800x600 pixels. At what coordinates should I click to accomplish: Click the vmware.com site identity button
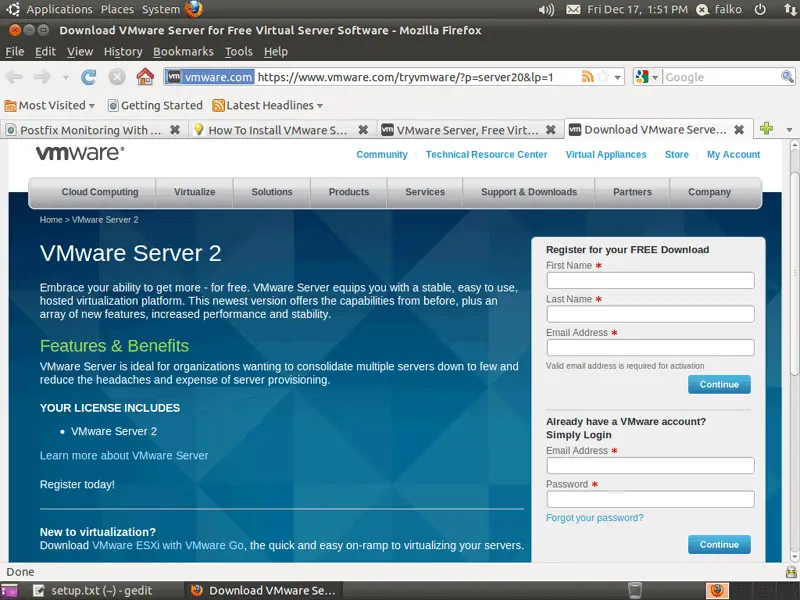pyautogui.click(x=210, y=77)
